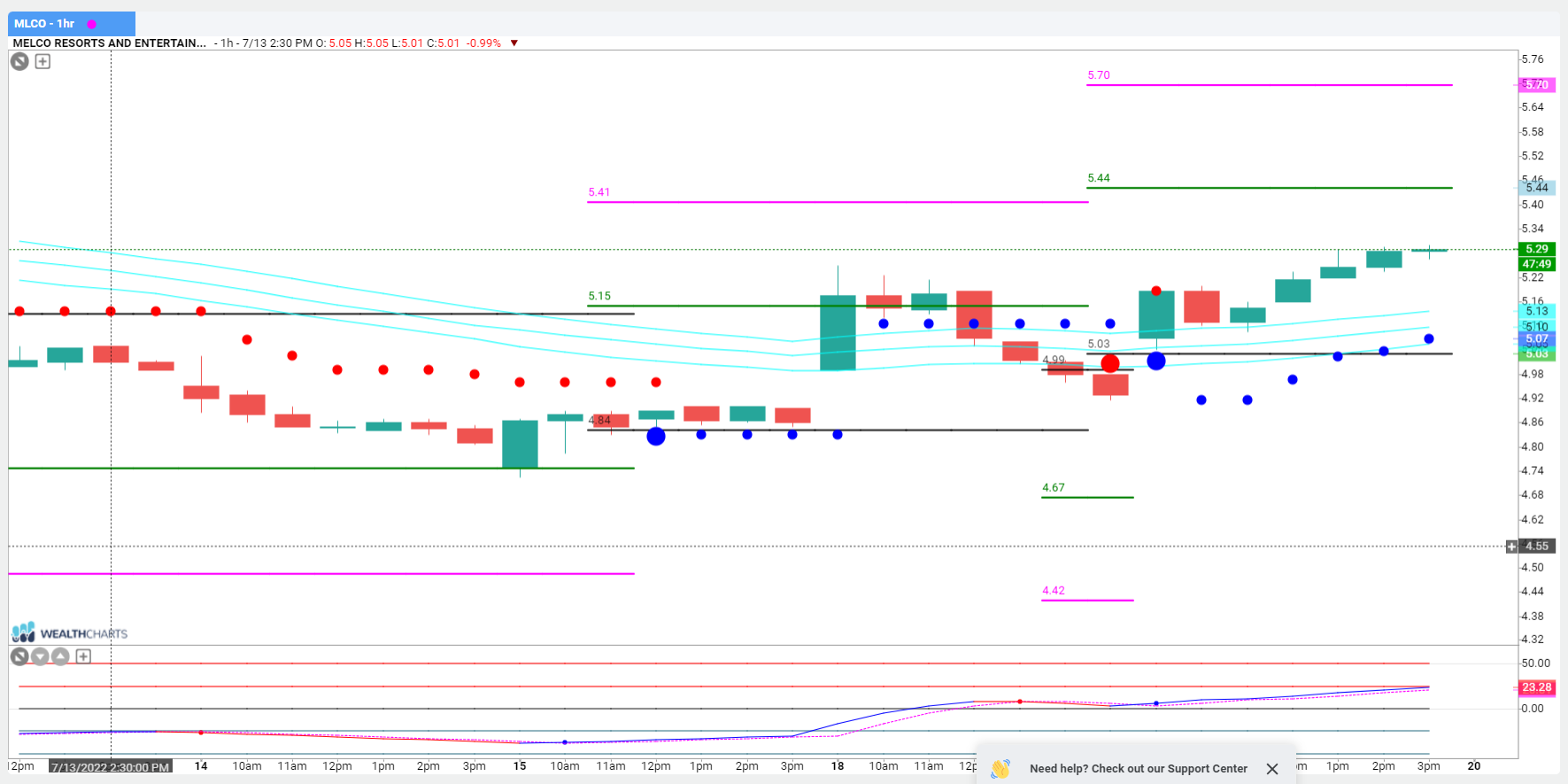Image resolution: width=1568 pixels, height=784 pixels.
Task: Click the 5.07 blue axis price tag
Action: (x=1537, y=339)
